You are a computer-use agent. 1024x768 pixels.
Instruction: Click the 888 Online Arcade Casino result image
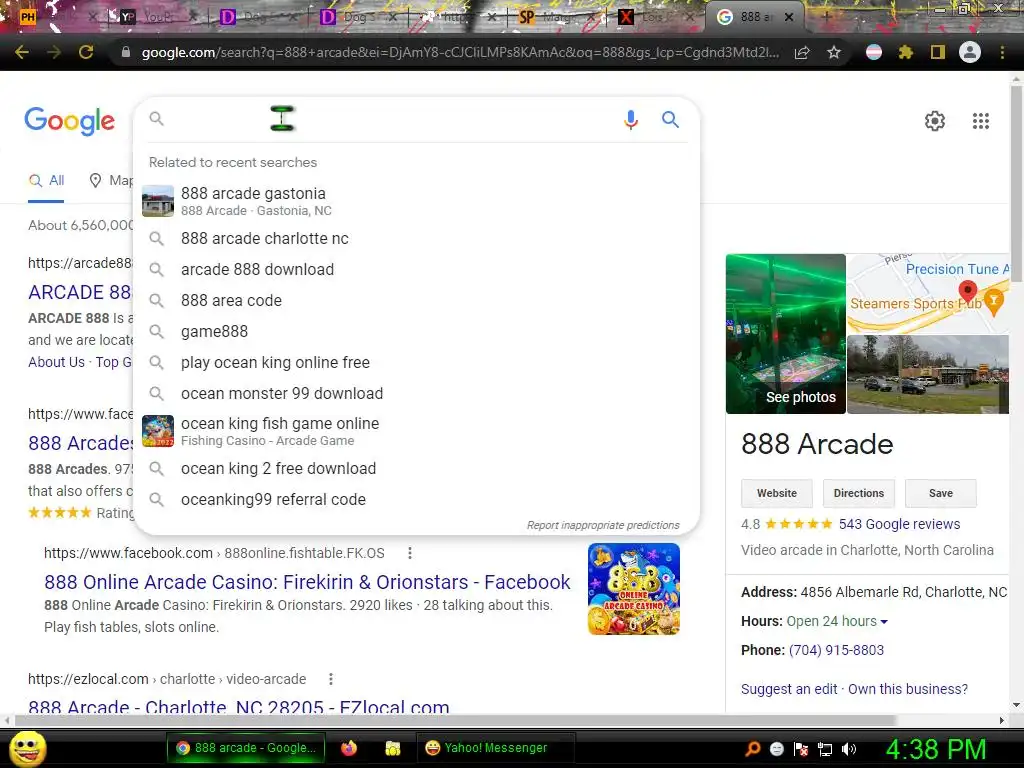tap(633, 589)
